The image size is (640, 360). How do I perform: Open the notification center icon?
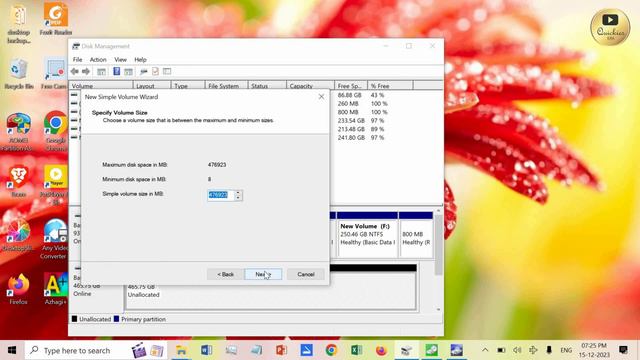(x=623, y=350)
